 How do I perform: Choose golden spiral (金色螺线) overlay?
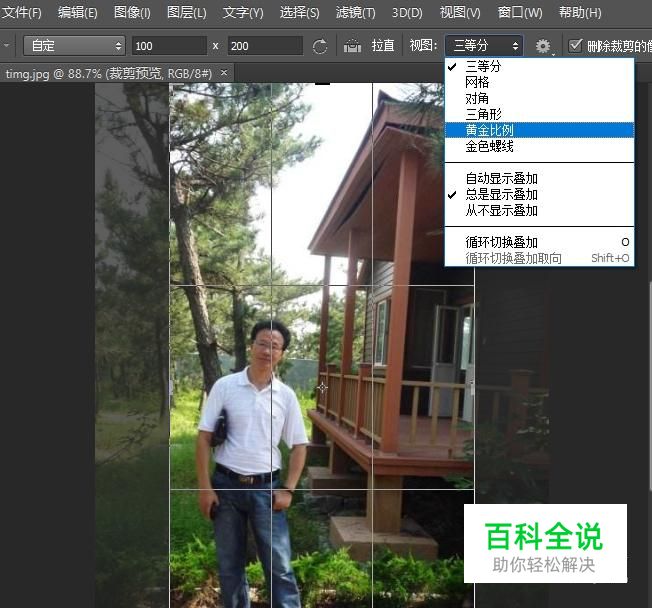coord(490,146)
